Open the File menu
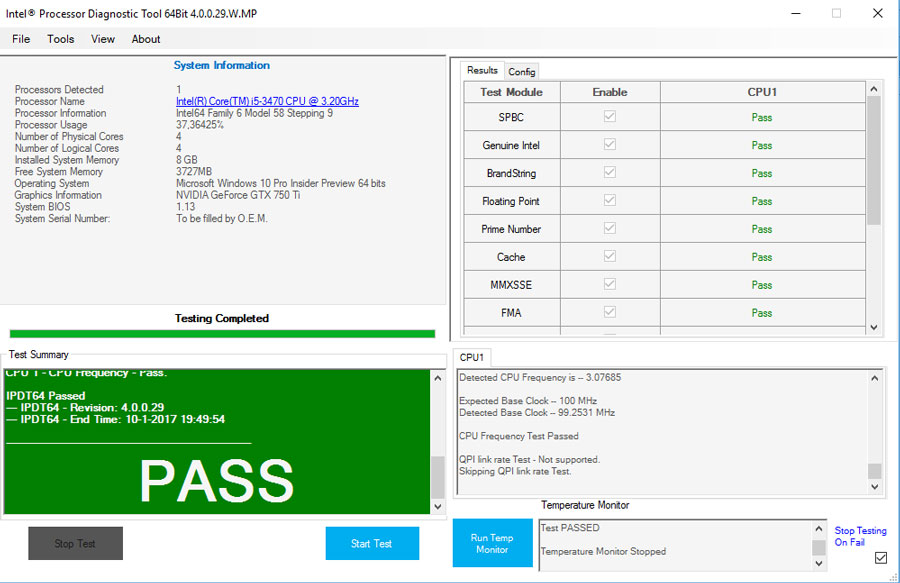This screenshot has height=583, width=900. click(x=21, y=39)
